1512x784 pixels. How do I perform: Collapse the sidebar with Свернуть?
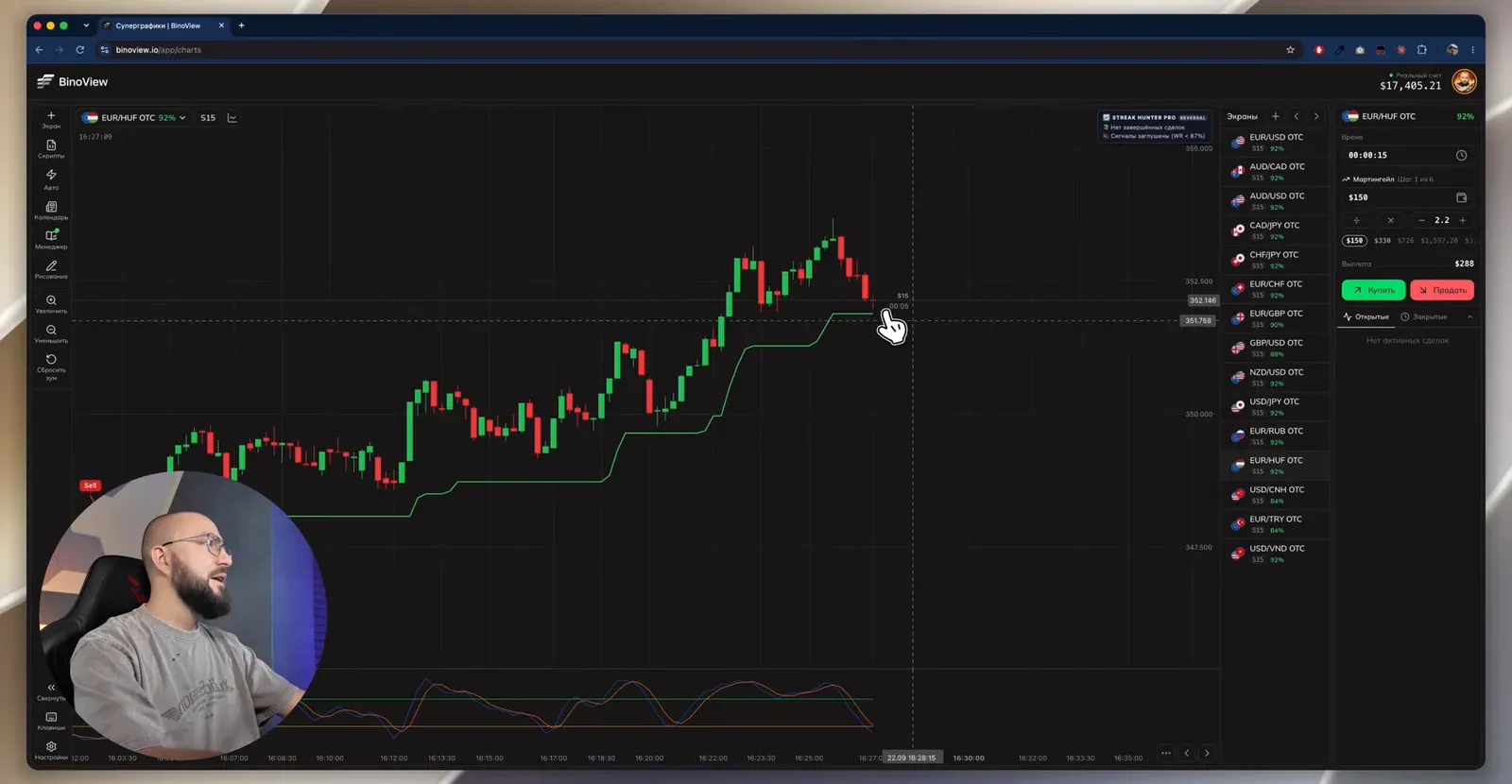pyautogui.click(x=51, y=691)
